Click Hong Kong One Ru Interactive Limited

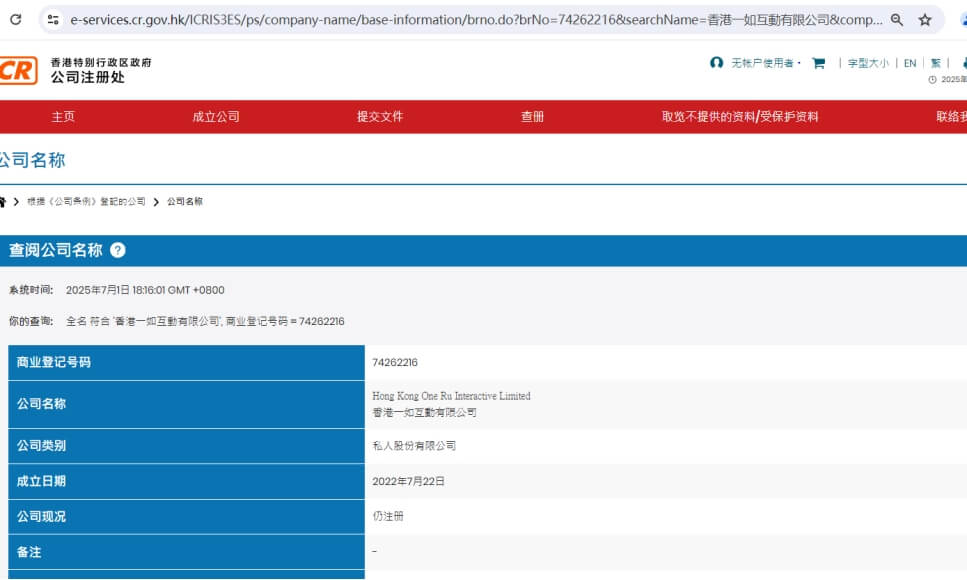[x=451, y=396]
